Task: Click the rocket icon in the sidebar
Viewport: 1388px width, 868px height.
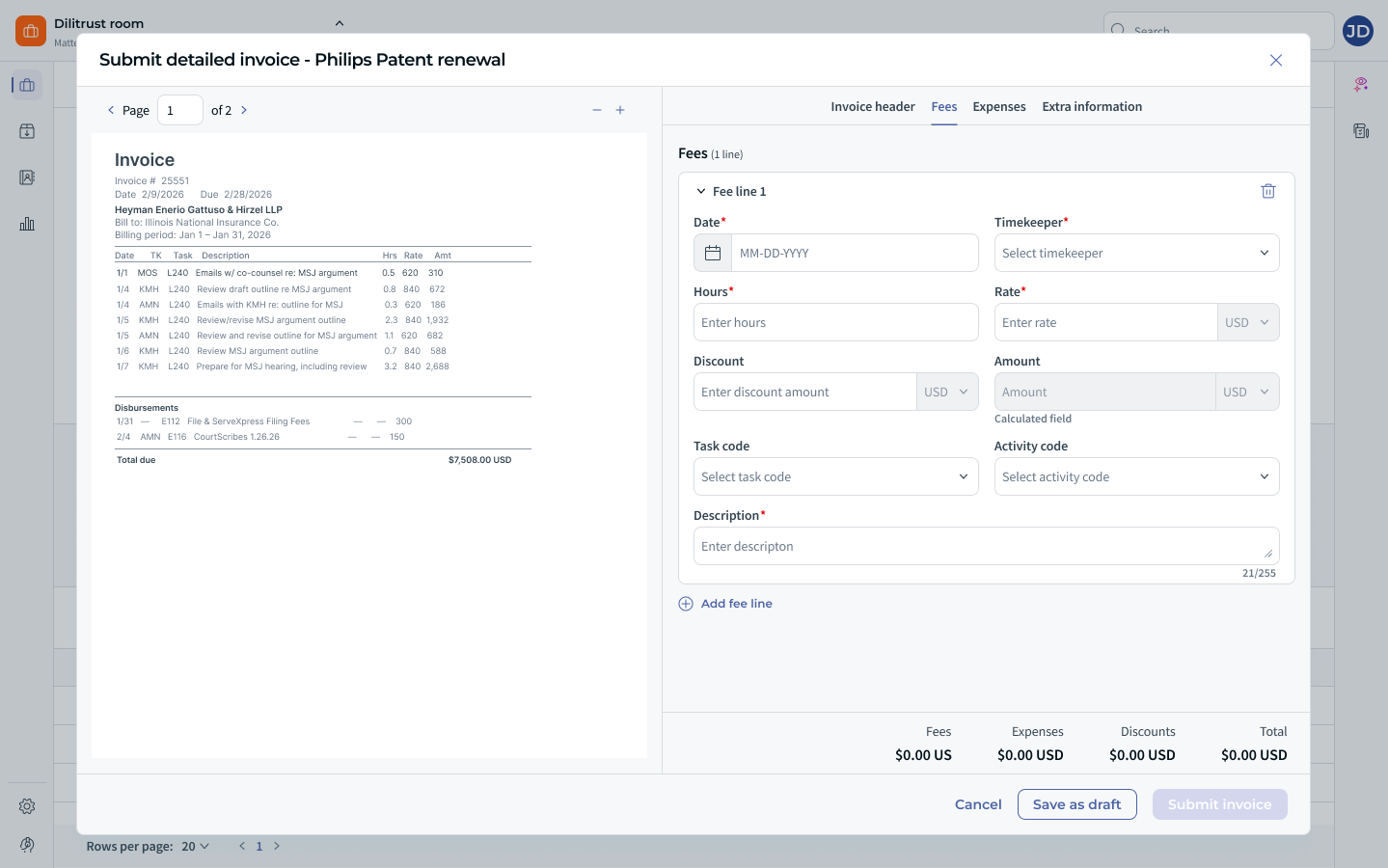Action: point(27,845)
